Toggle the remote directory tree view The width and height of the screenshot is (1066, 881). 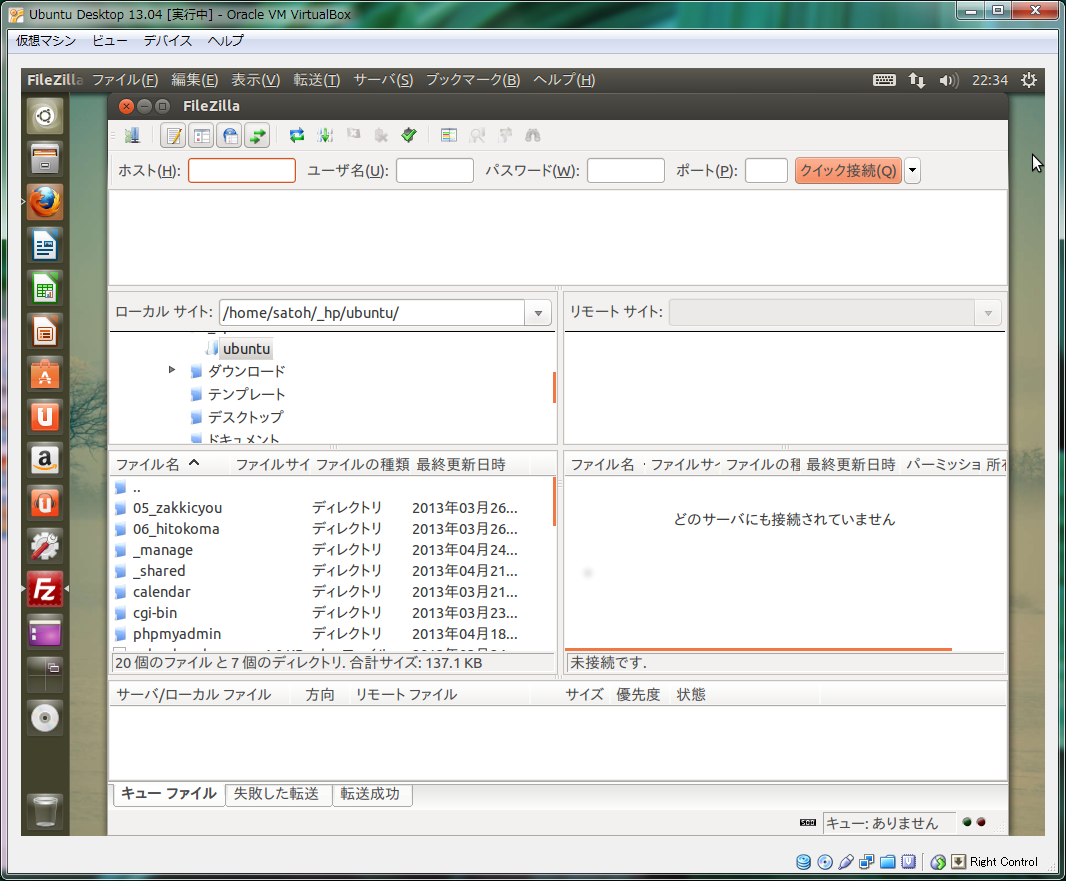pyautogui.click(x=230, y=135)
